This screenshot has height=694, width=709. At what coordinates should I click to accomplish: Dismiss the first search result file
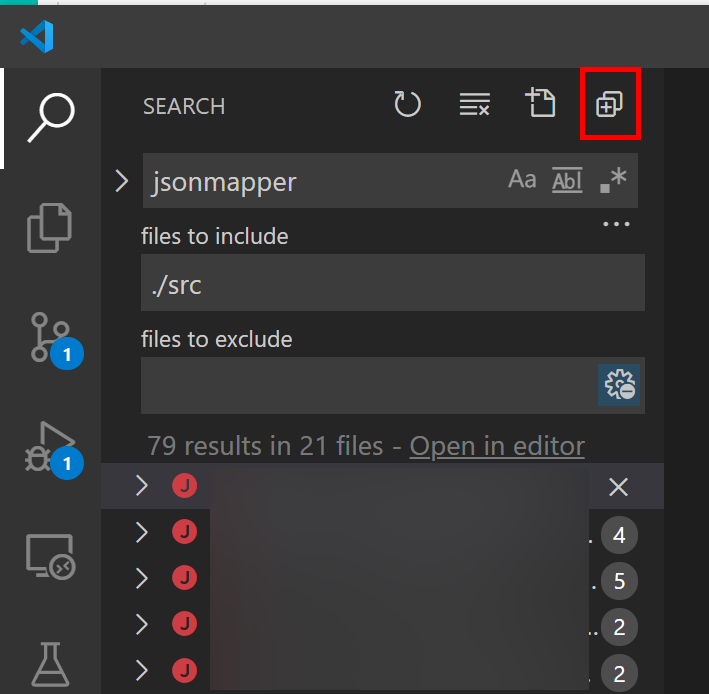618,487
